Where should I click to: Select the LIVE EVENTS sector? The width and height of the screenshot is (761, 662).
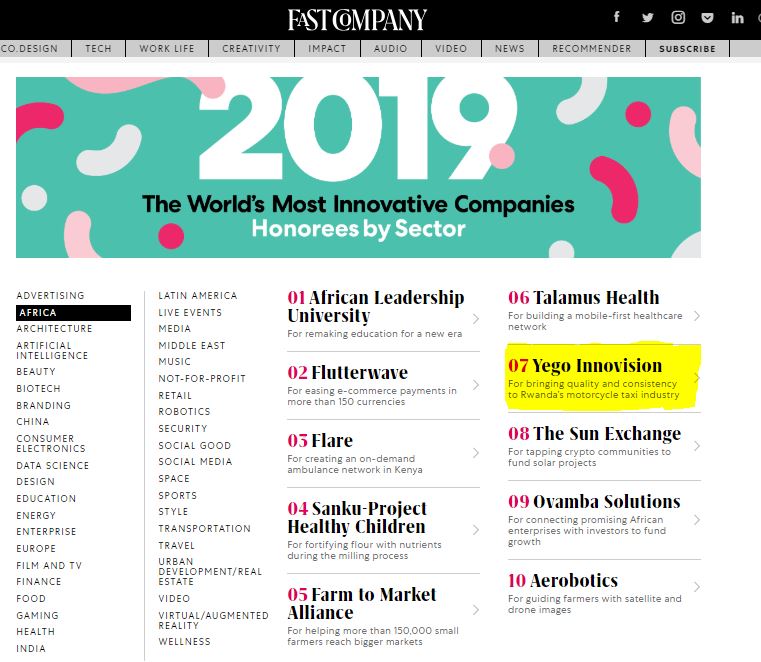pos(190,313)
